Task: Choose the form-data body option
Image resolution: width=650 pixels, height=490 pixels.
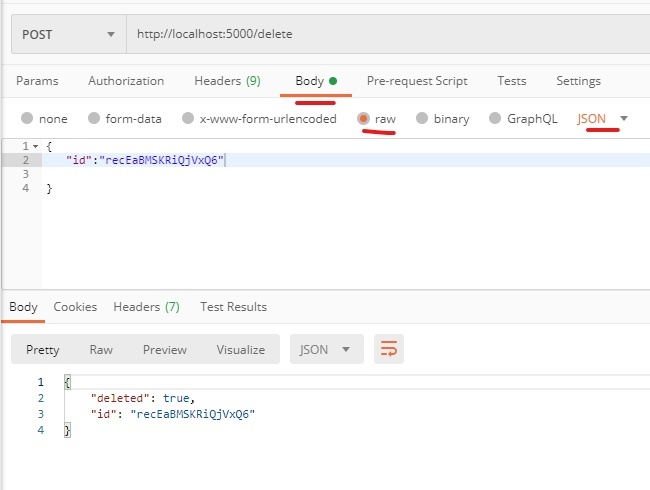Action: coord(94,118)
